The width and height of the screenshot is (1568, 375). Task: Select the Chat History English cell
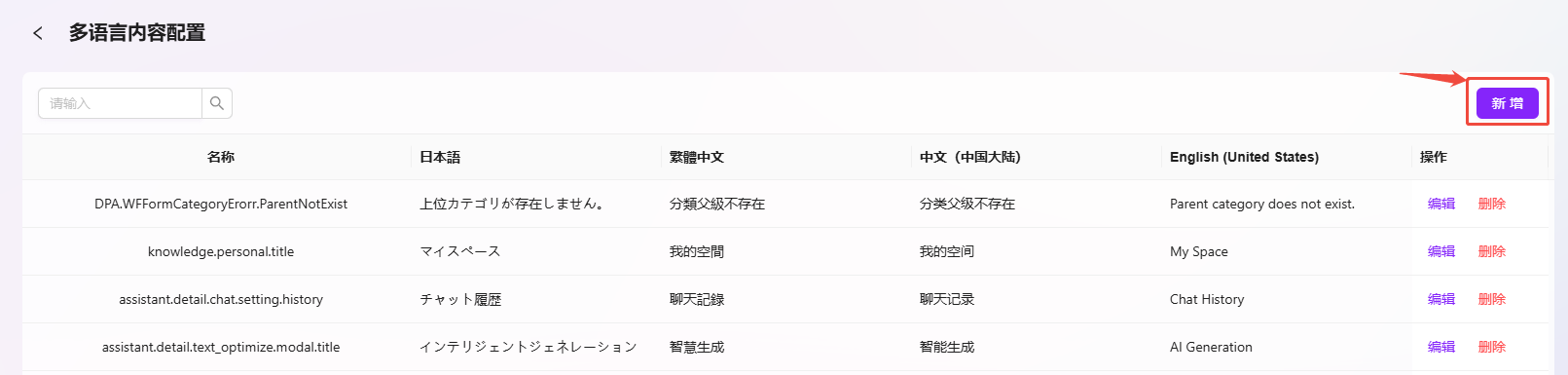1207,299
